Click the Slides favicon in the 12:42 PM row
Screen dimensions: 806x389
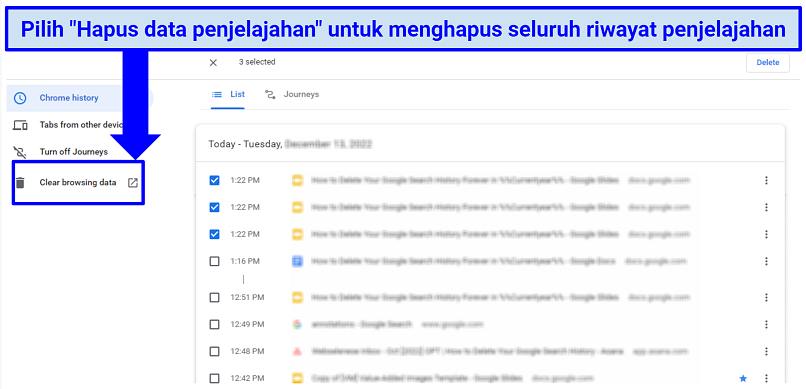[297, 378]
